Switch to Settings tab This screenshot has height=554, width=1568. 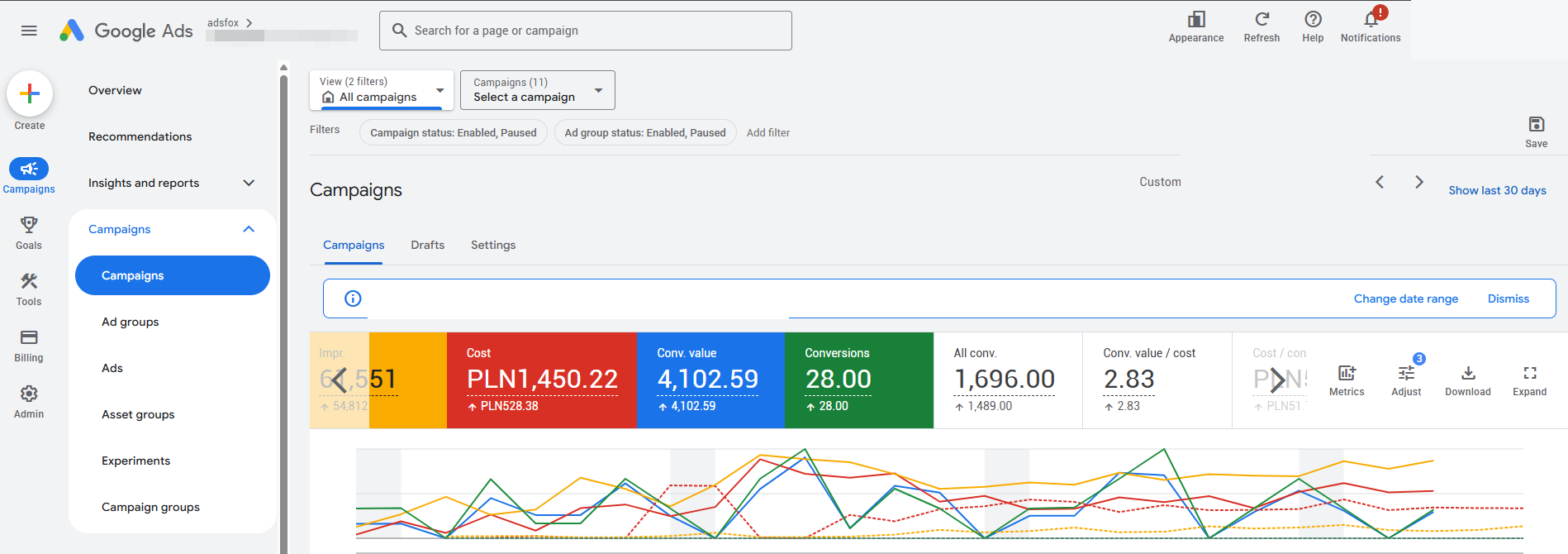(x=493, y=245)
